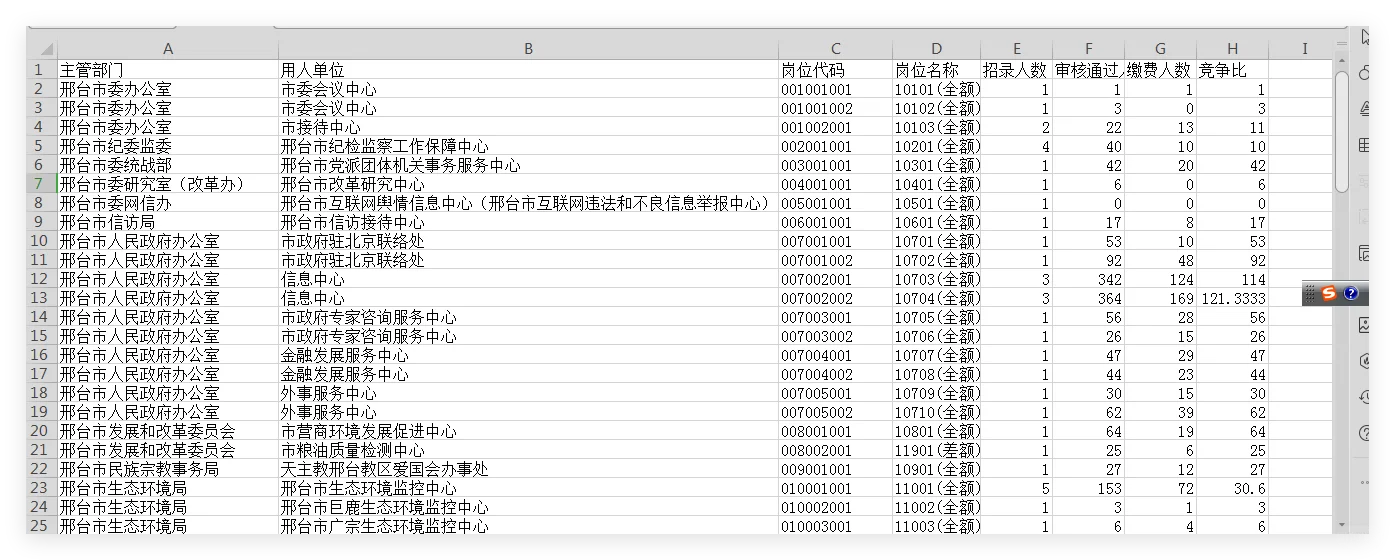Click header cell '岗位名称'
This screenshot has height=560, width=1395.
click(x=936, y=70)
